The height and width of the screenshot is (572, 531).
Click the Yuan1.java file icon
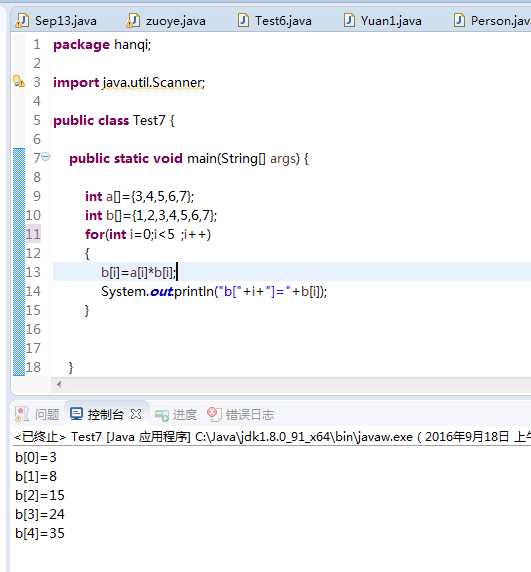(349, 20)
